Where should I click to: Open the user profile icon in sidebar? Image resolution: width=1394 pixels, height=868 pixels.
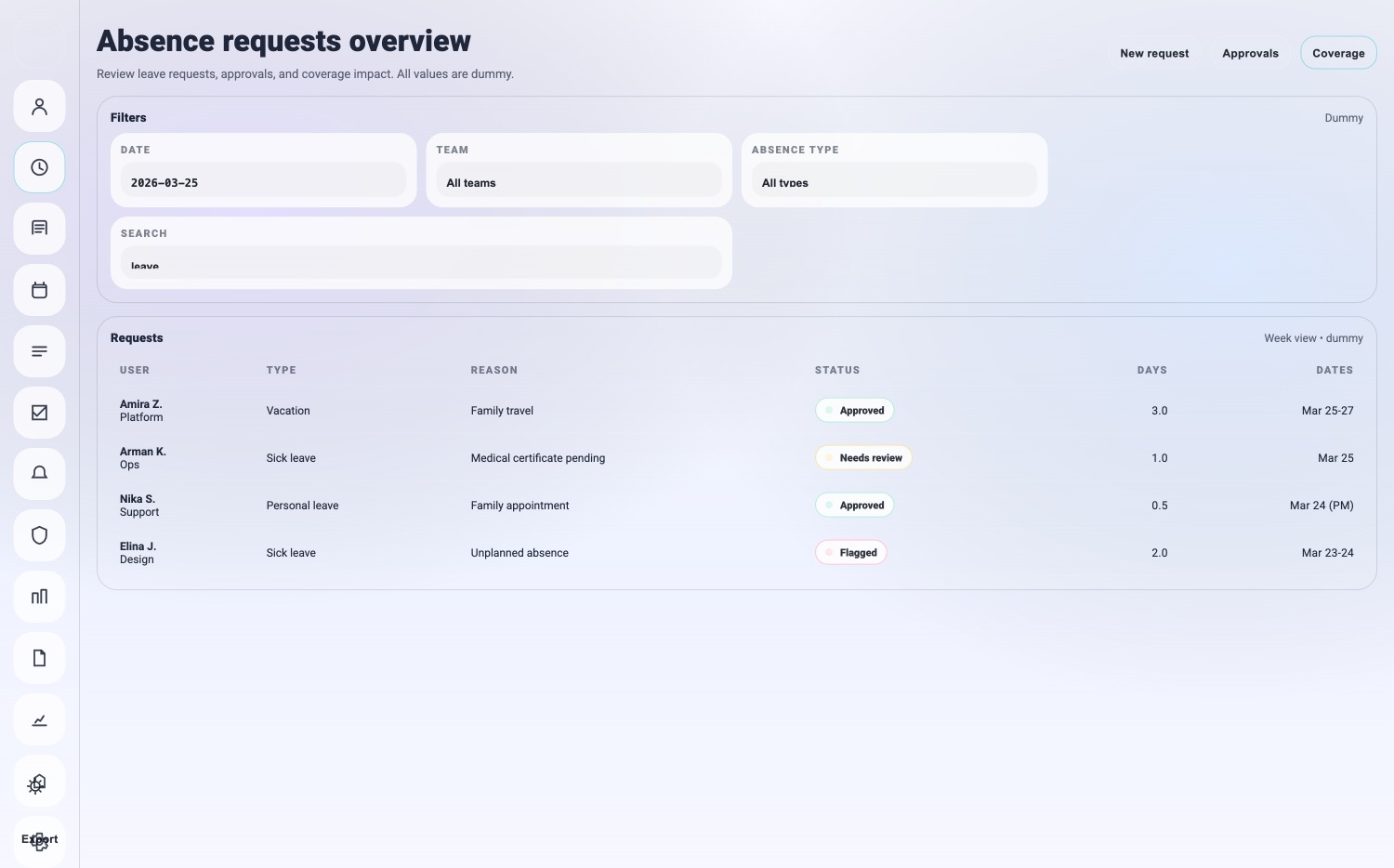click(39, 106)
